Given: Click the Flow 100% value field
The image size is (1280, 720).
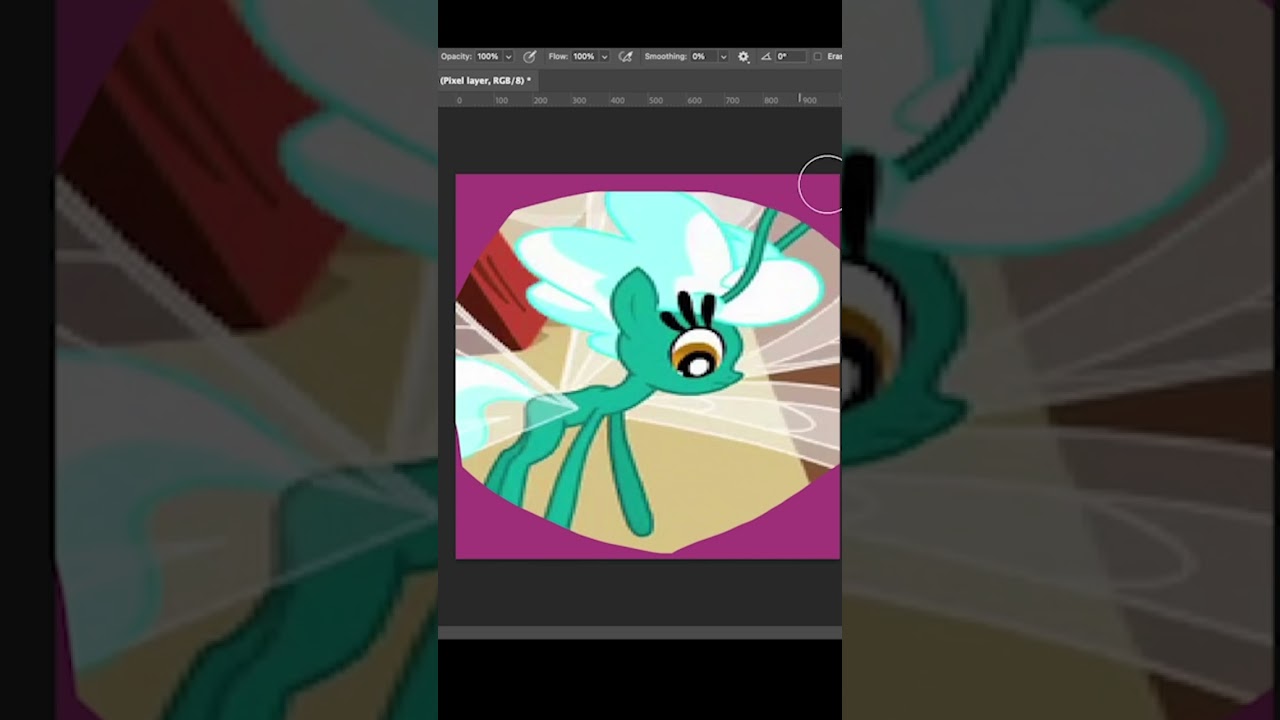Looking at the screenshot, I should 584,57.
